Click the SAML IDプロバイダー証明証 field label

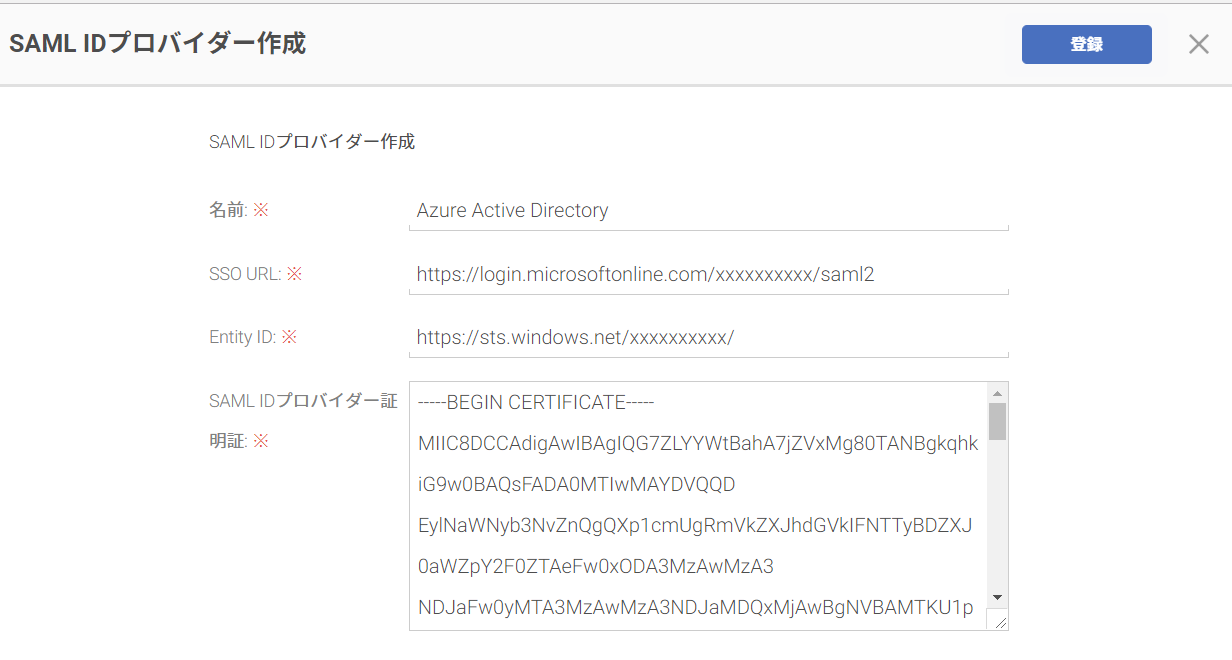point(303,421)
